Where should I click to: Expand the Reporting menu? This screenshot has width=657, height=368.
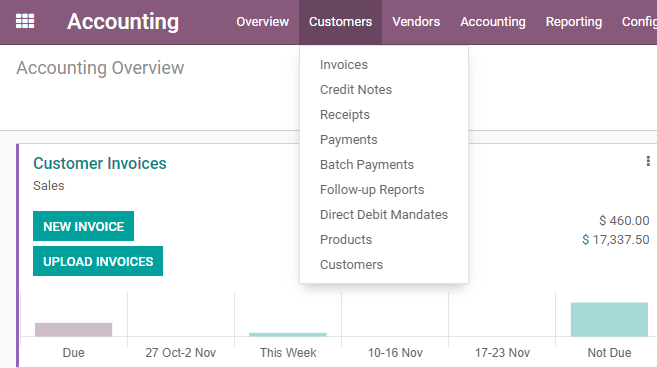click(x=574, y=22)
